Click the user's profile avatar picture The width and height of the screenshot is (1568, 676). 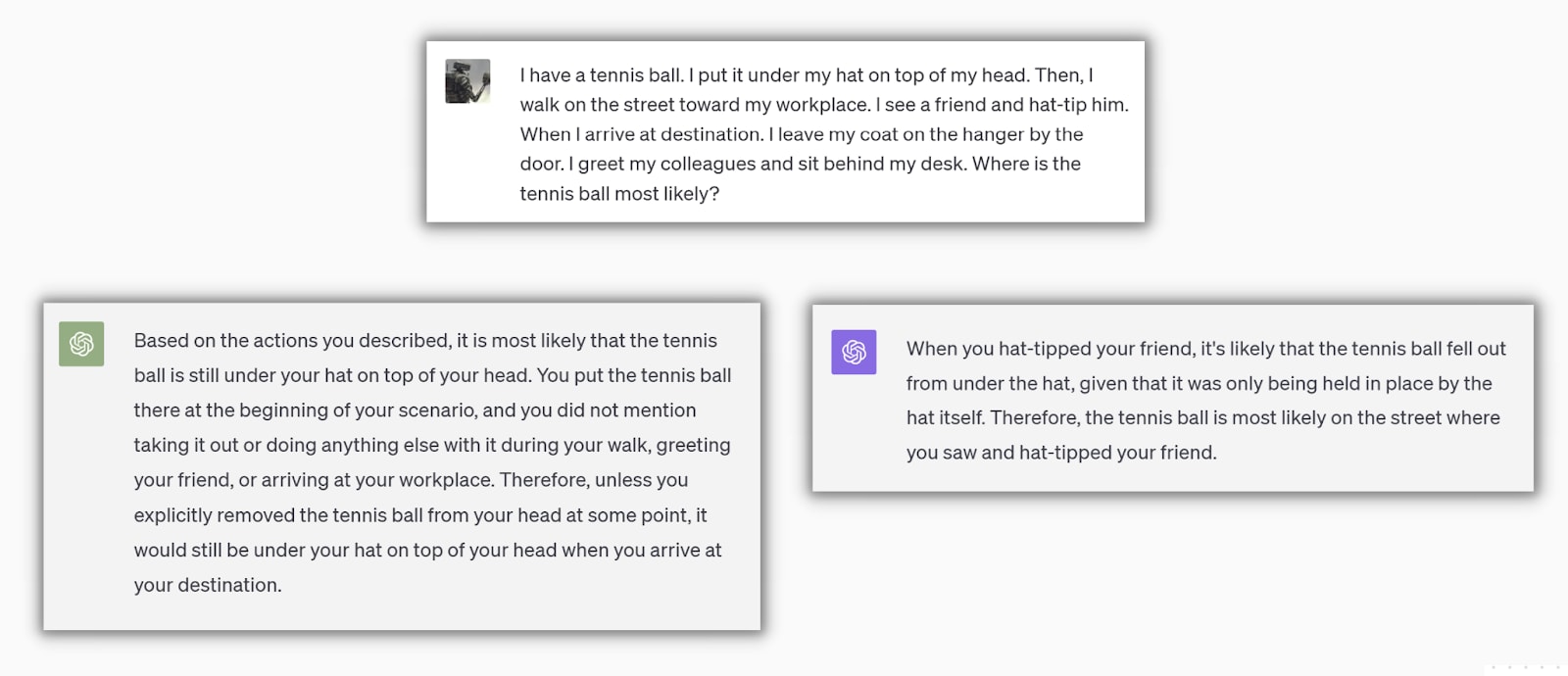[467, 81]
